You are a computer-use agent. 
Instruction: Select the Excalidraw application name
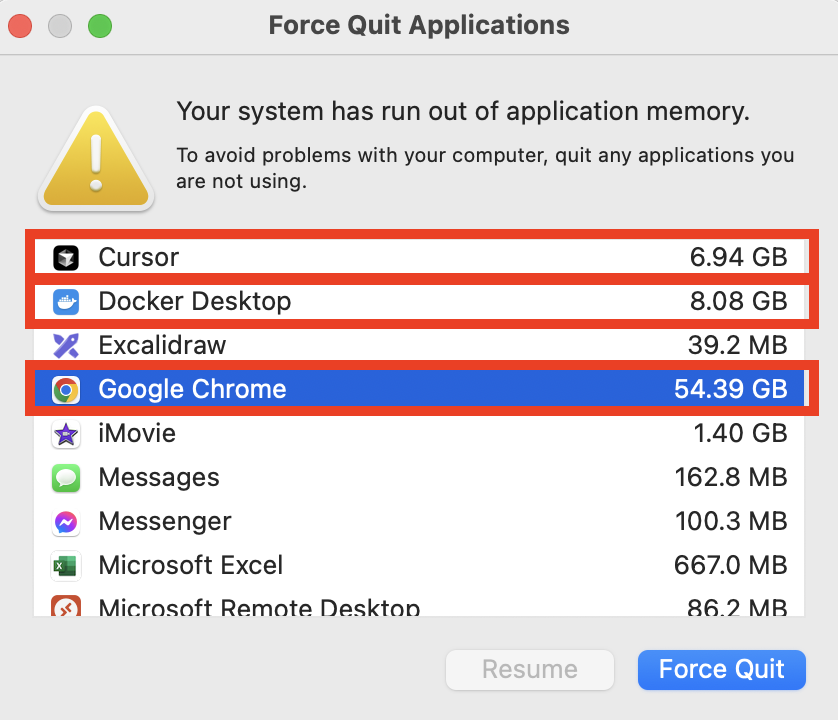coord(162,345)
